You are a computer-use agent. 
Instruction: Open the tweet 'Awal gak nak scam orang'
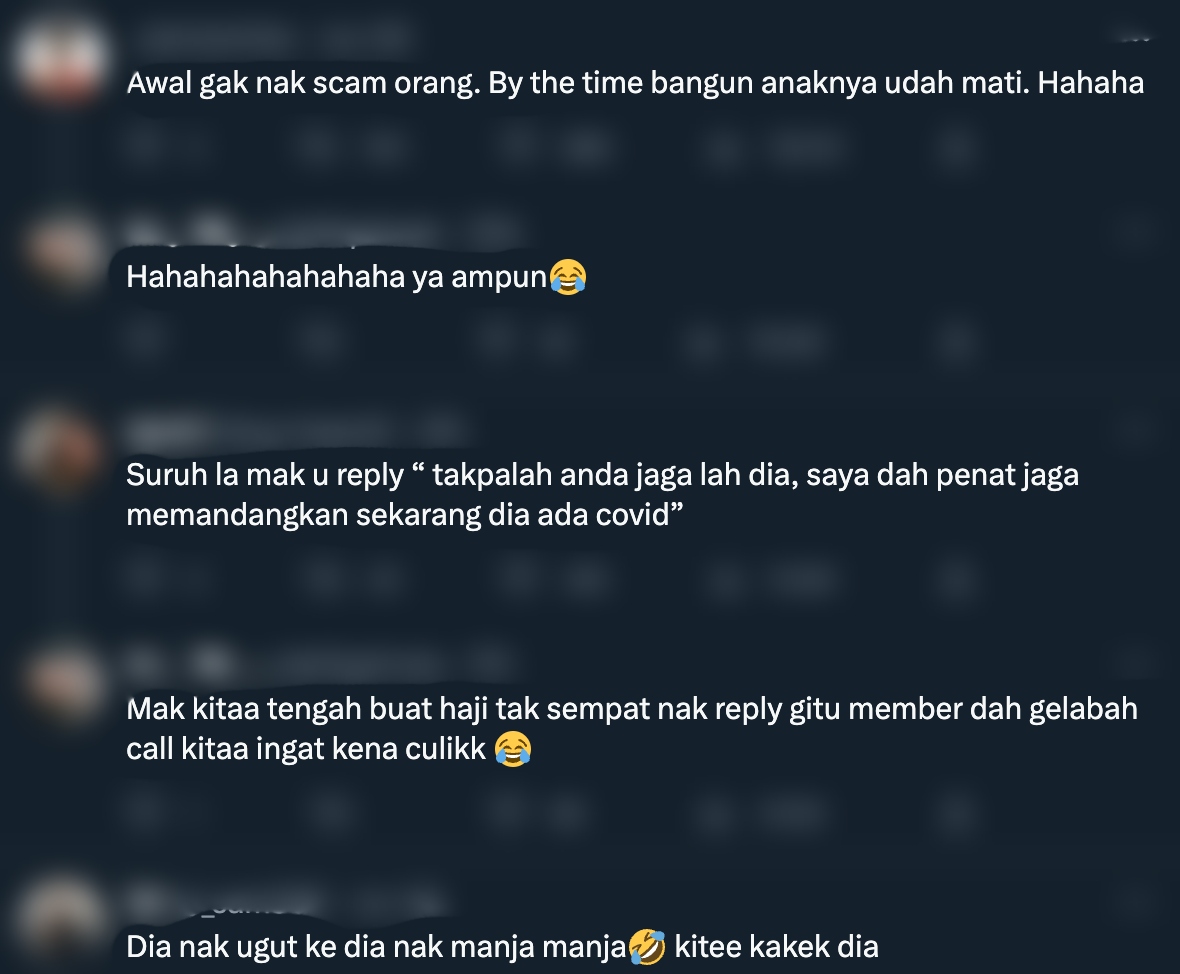pos(635,83)
